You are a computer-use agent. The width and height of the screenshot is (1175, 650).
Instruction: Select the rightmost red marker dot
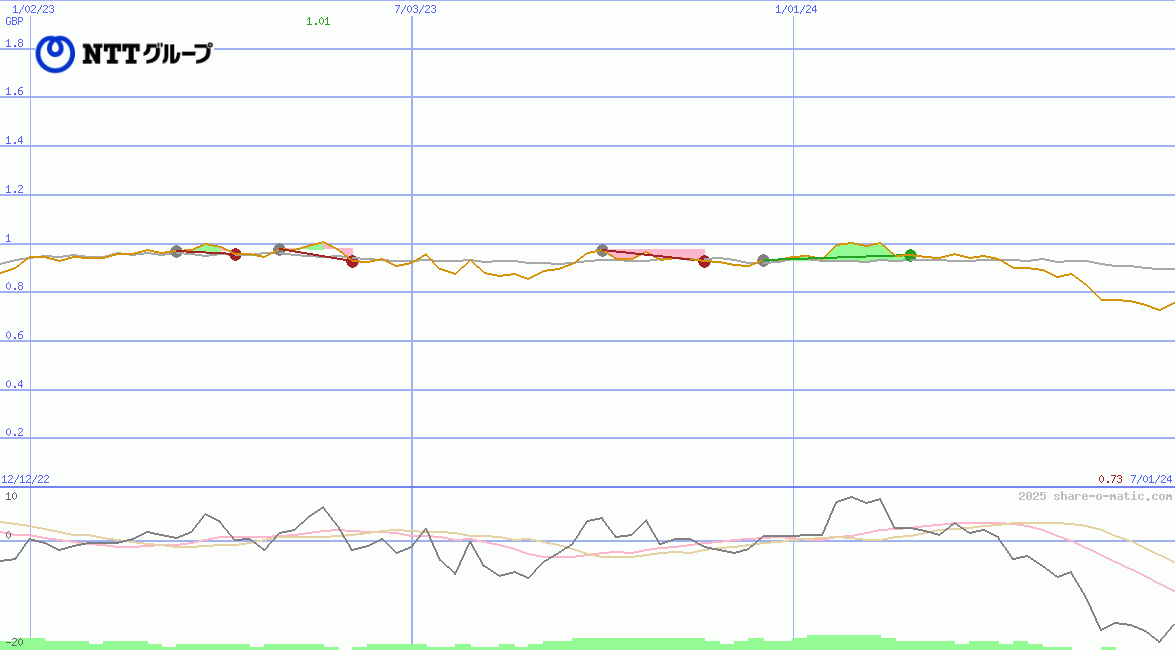click(x=704, y=261)
